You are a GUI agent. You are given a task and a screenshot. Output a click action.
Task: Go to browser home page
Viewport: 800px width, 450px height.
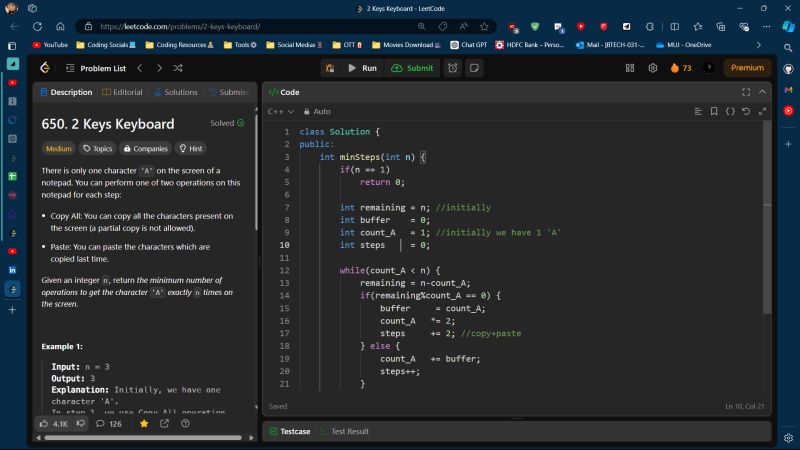[x=60, y=27]
